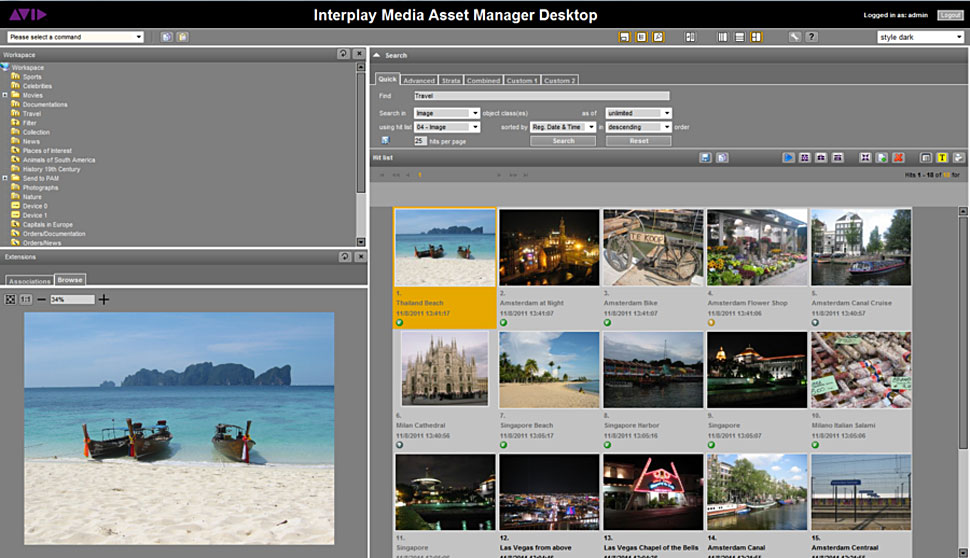Select the Travel folder in workspace tree
Viewport: 970px width, 558px height.
point(32,114)
